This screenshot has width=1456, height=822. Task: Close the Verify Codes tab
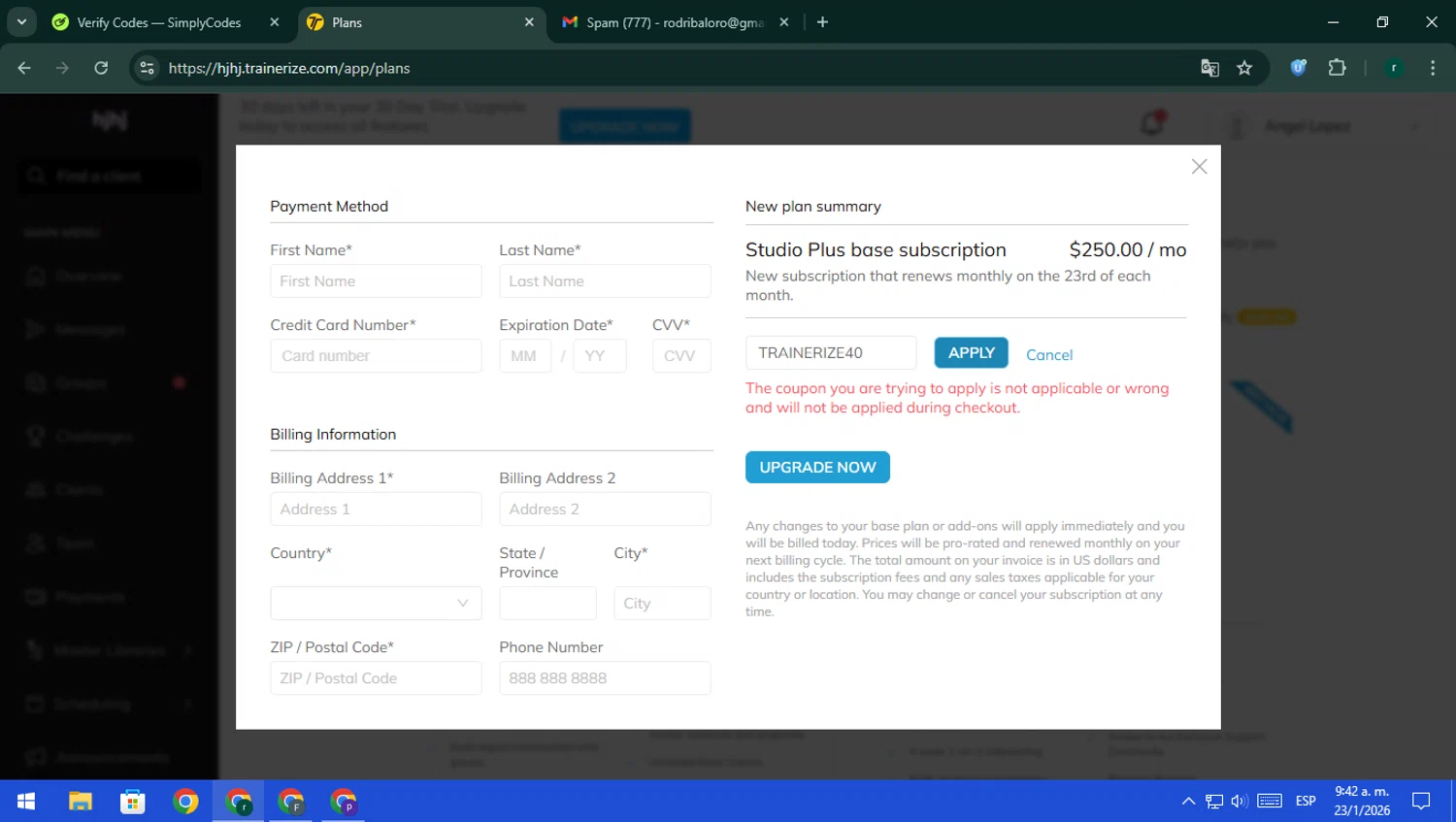coord(275,22)
